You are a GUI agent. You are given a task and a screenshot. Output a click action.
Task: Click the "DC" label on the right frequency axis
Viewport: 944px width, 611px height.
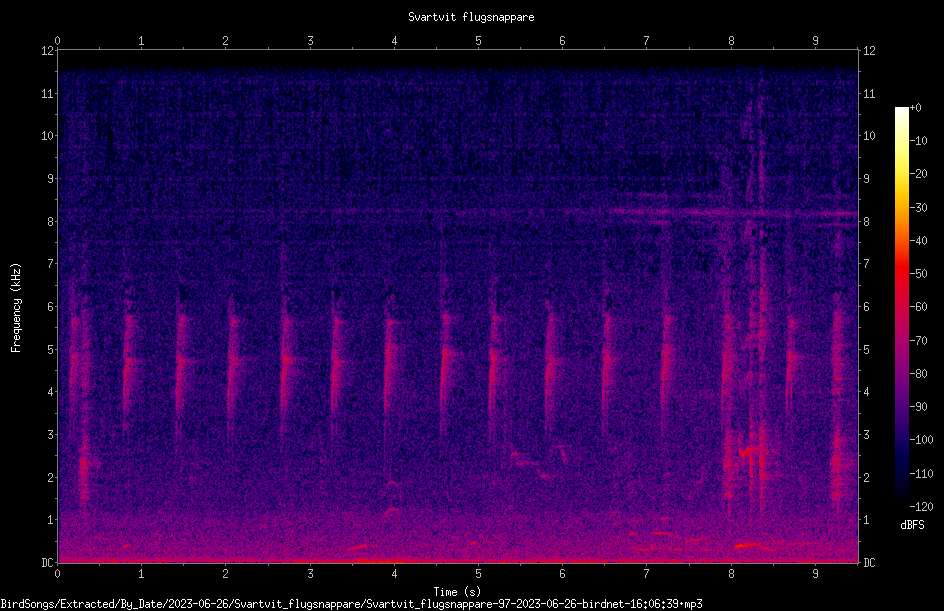pyautogui.click(x=869, y=563)
